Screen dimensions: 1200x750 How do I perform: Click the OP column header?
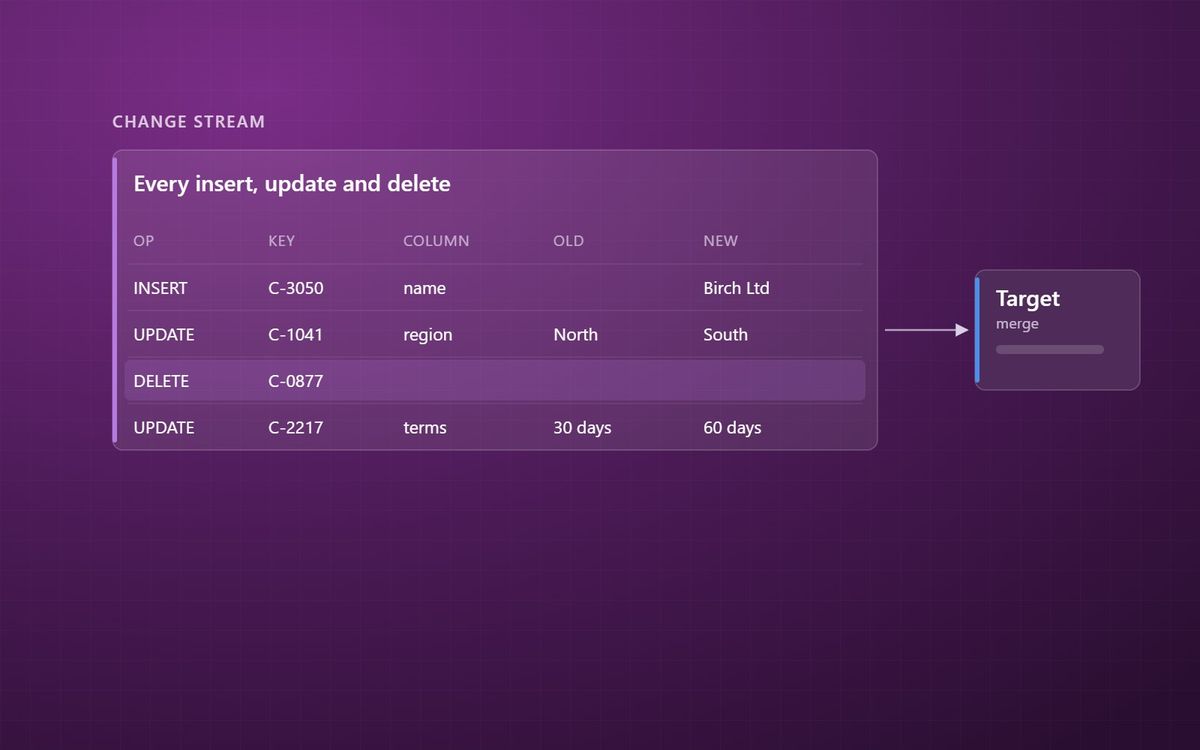[143, 241]
